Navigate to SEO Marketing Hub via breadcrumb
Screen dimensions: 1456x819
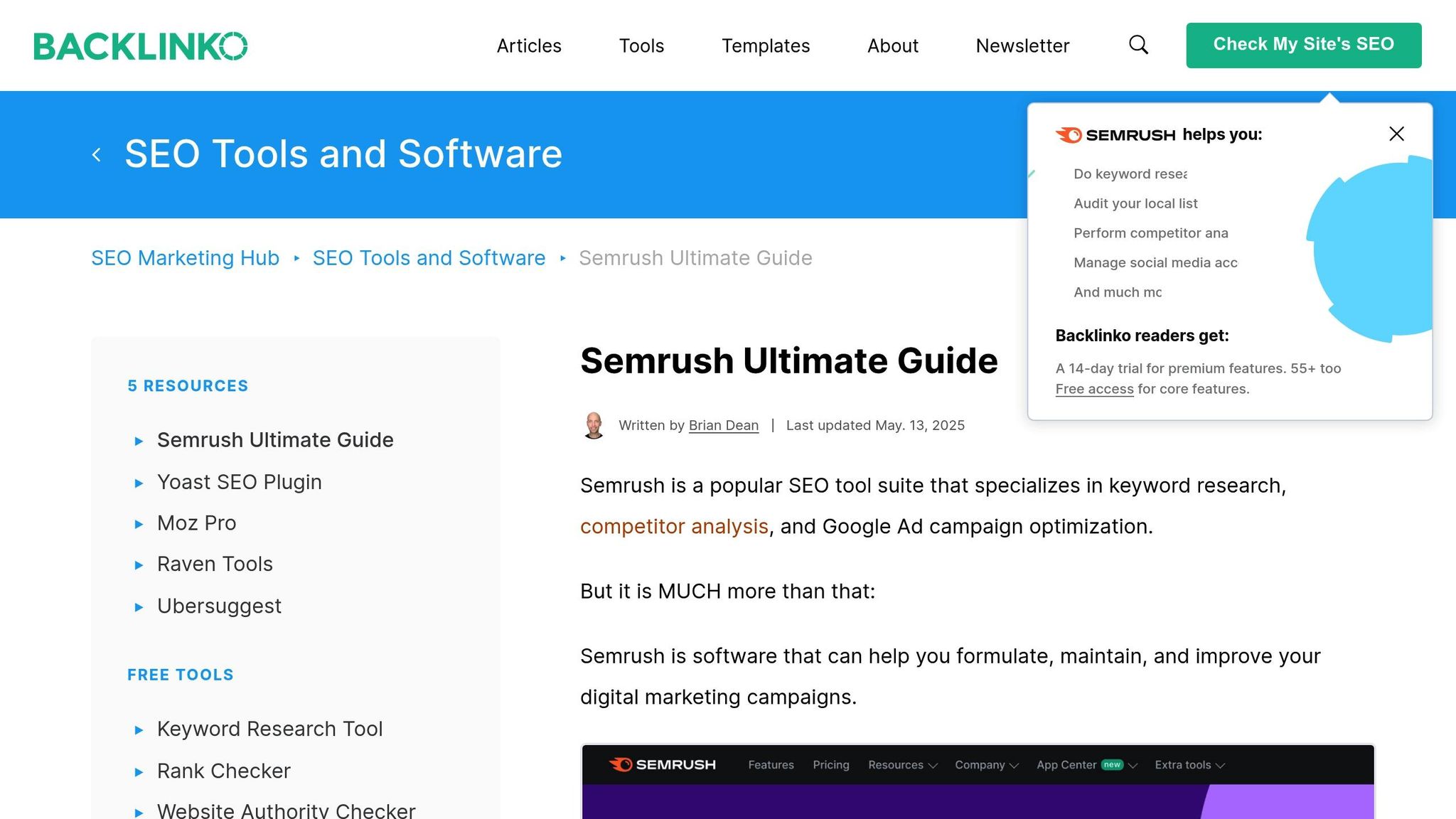(x=185, y=257)
